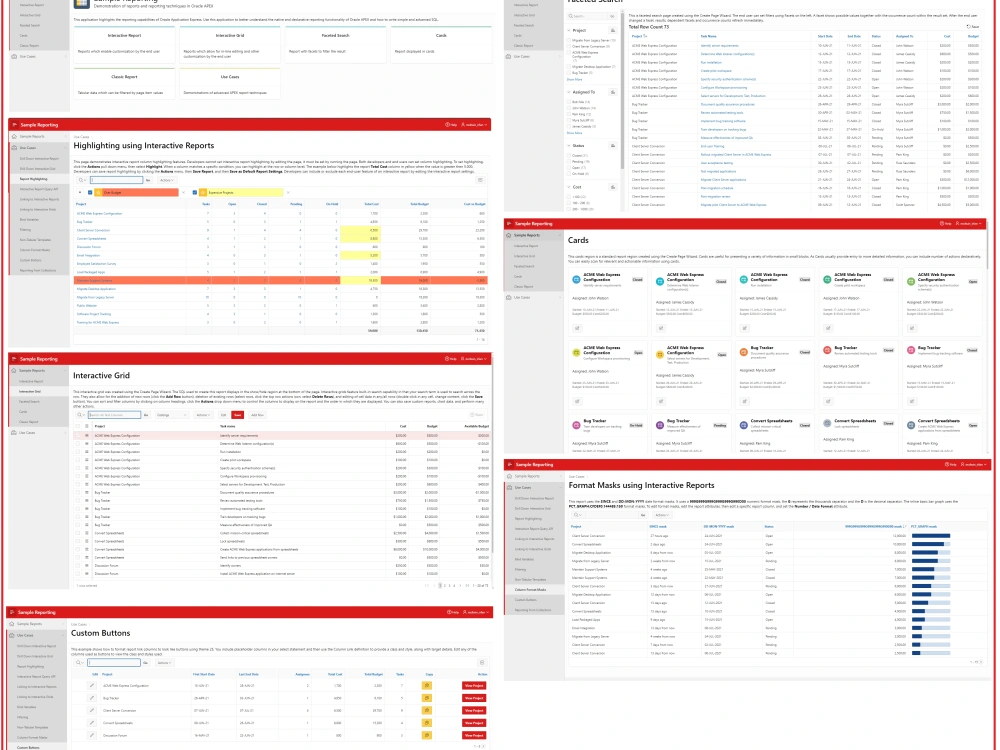1000x750 pixels.
Task: Open user menu dropdown on Highlighting page header
Action: click(x=474, y=125)
